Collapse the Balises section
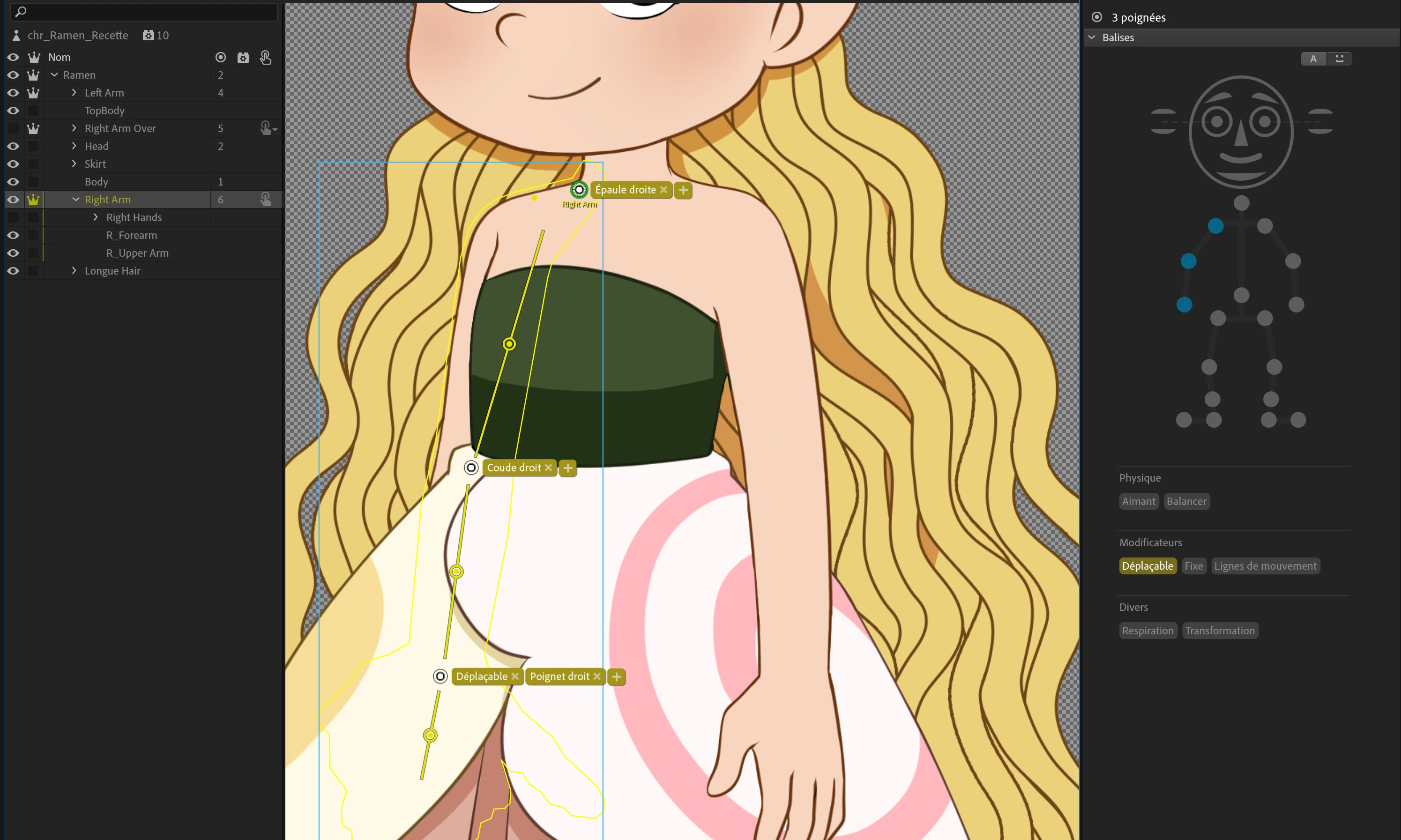Viewport: 1401px width, 840px height. (x=1092, y=37)
